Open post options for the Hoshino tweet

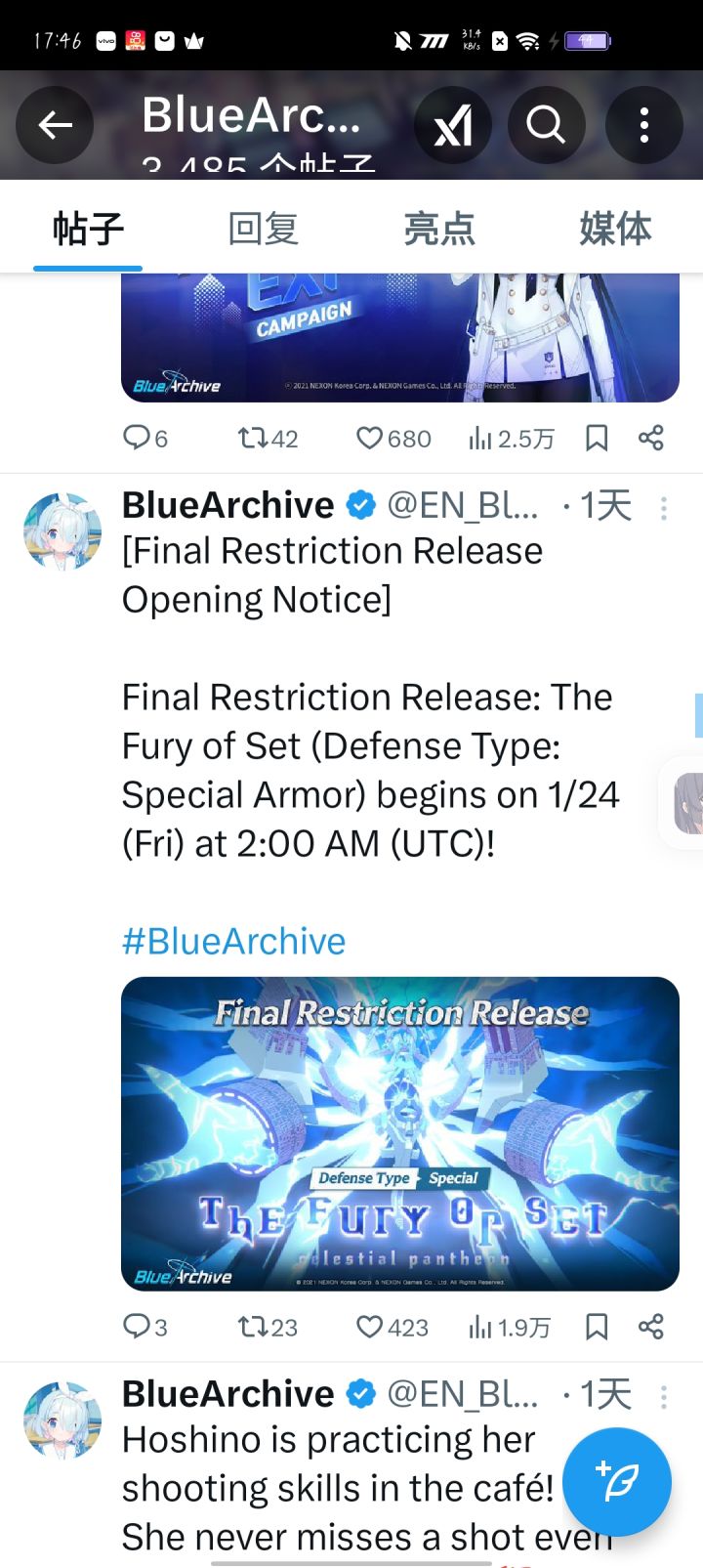tap(664, 1397)
